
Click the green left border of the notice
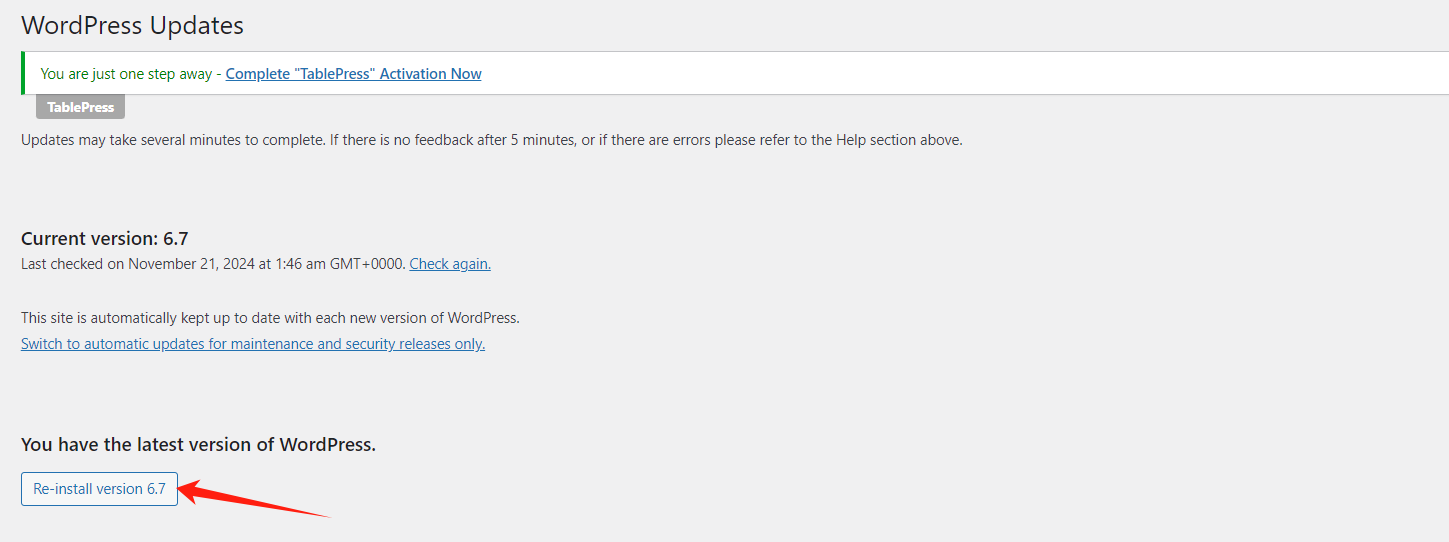23,74
